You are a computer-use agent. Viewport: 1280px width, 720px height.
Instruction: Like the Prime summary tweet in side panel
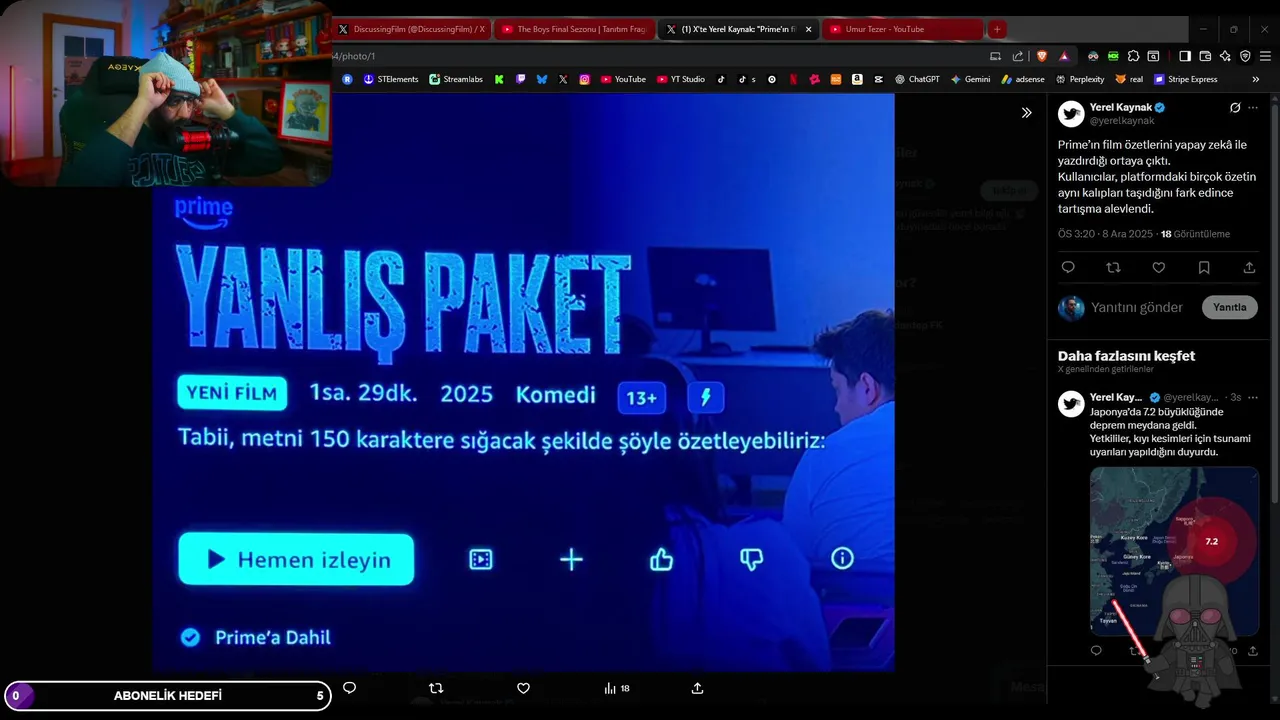point(1158,267)
